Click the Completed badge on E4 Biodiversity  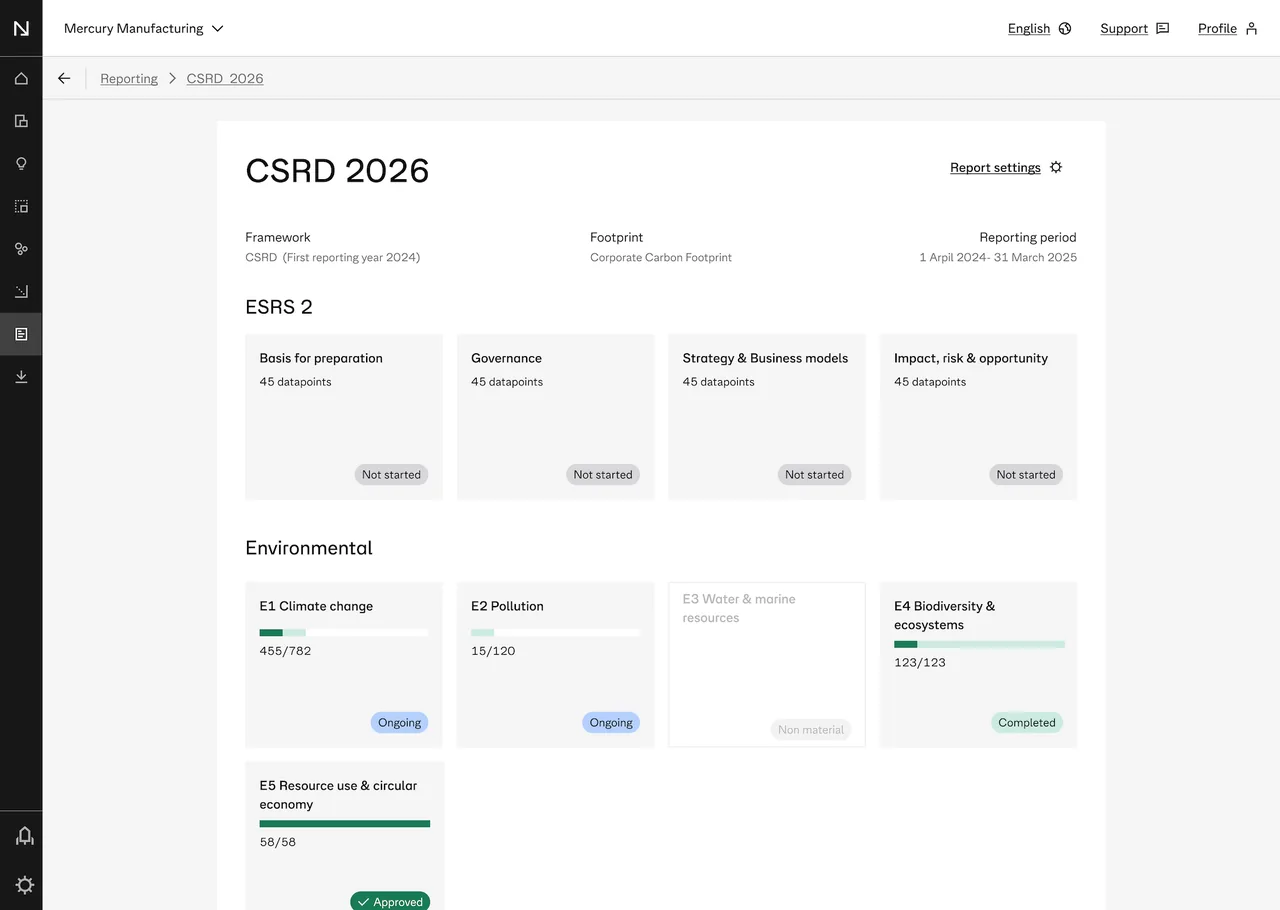pos(1027,723)
